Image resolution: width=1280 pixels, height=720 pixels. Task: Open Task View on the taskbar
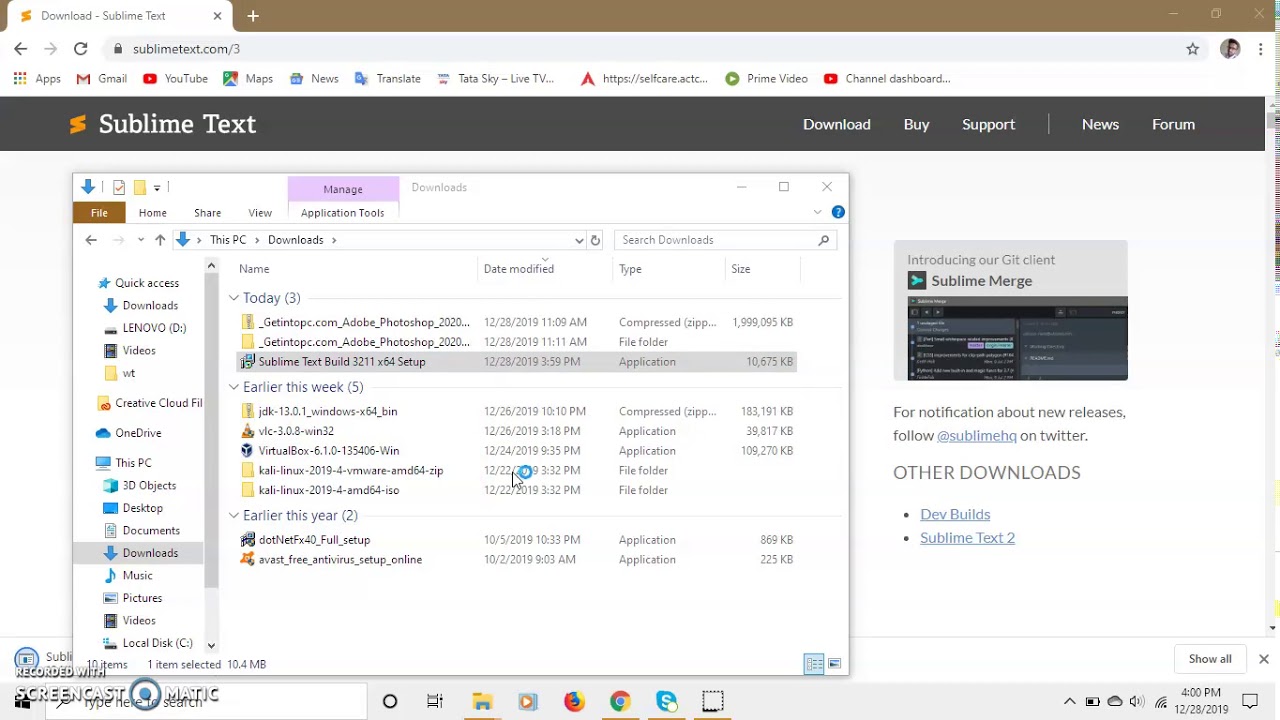click(435, 701)
